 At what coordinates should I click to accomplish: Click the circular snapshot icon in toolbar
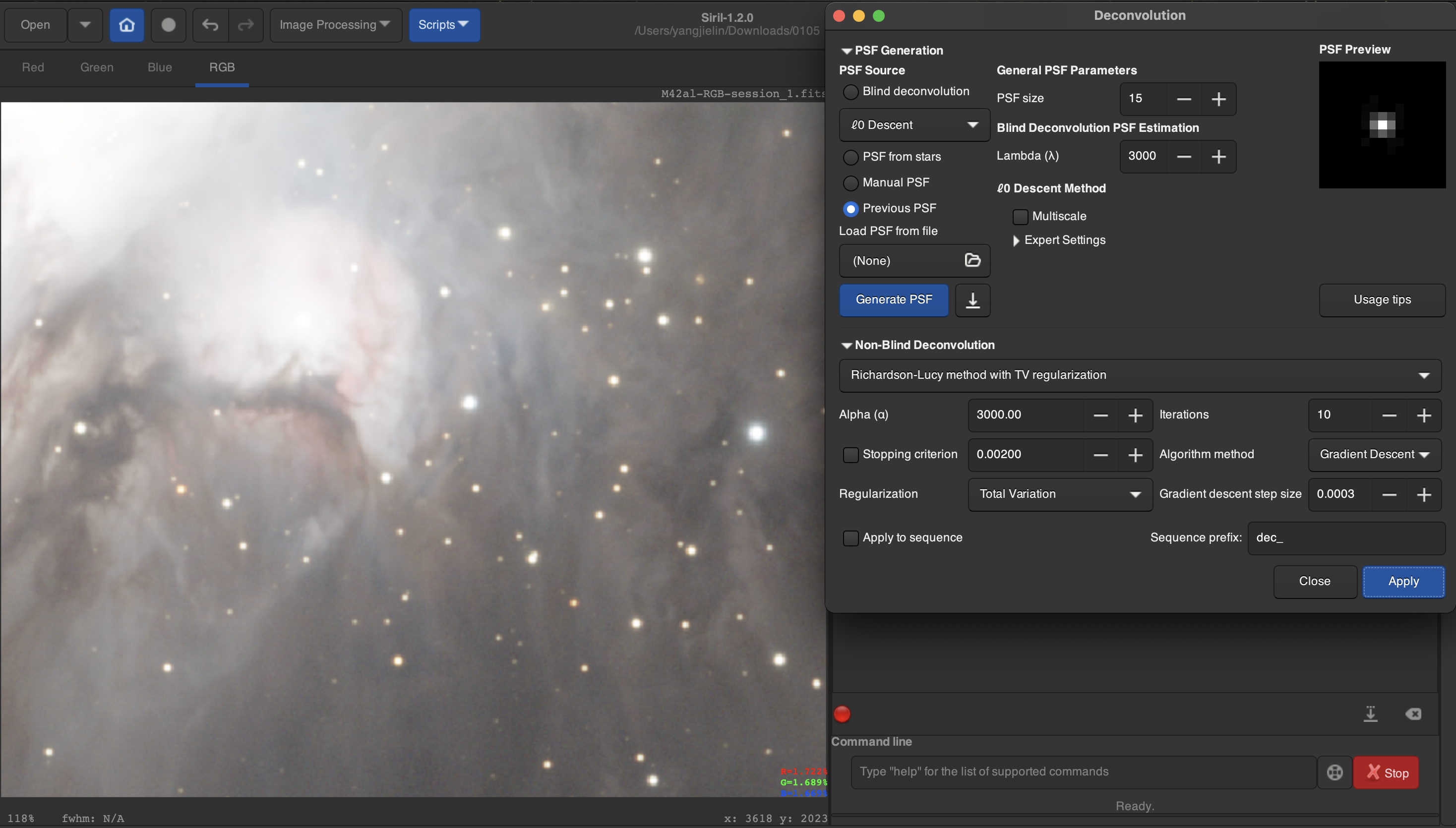[x=168, y=25]
